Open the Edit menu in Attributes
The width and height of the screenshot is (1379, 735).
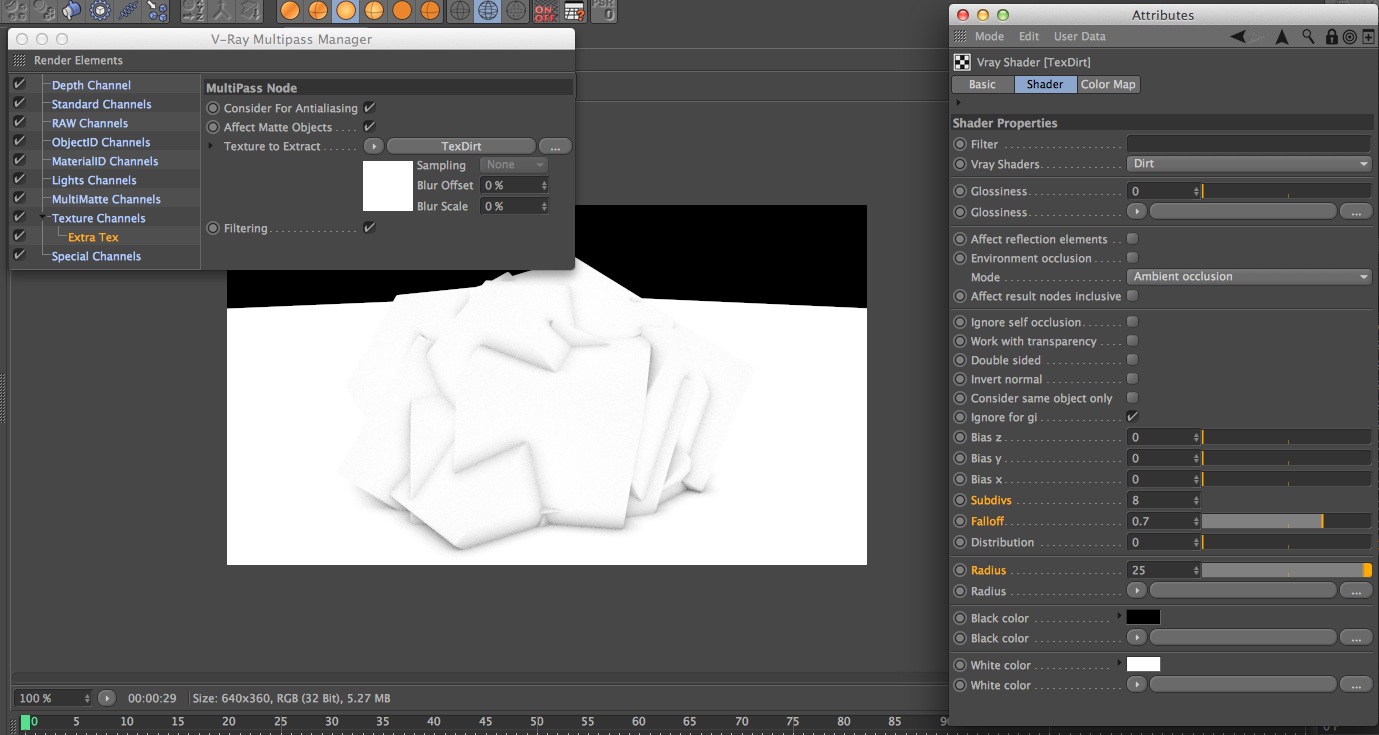[1029, 37]
